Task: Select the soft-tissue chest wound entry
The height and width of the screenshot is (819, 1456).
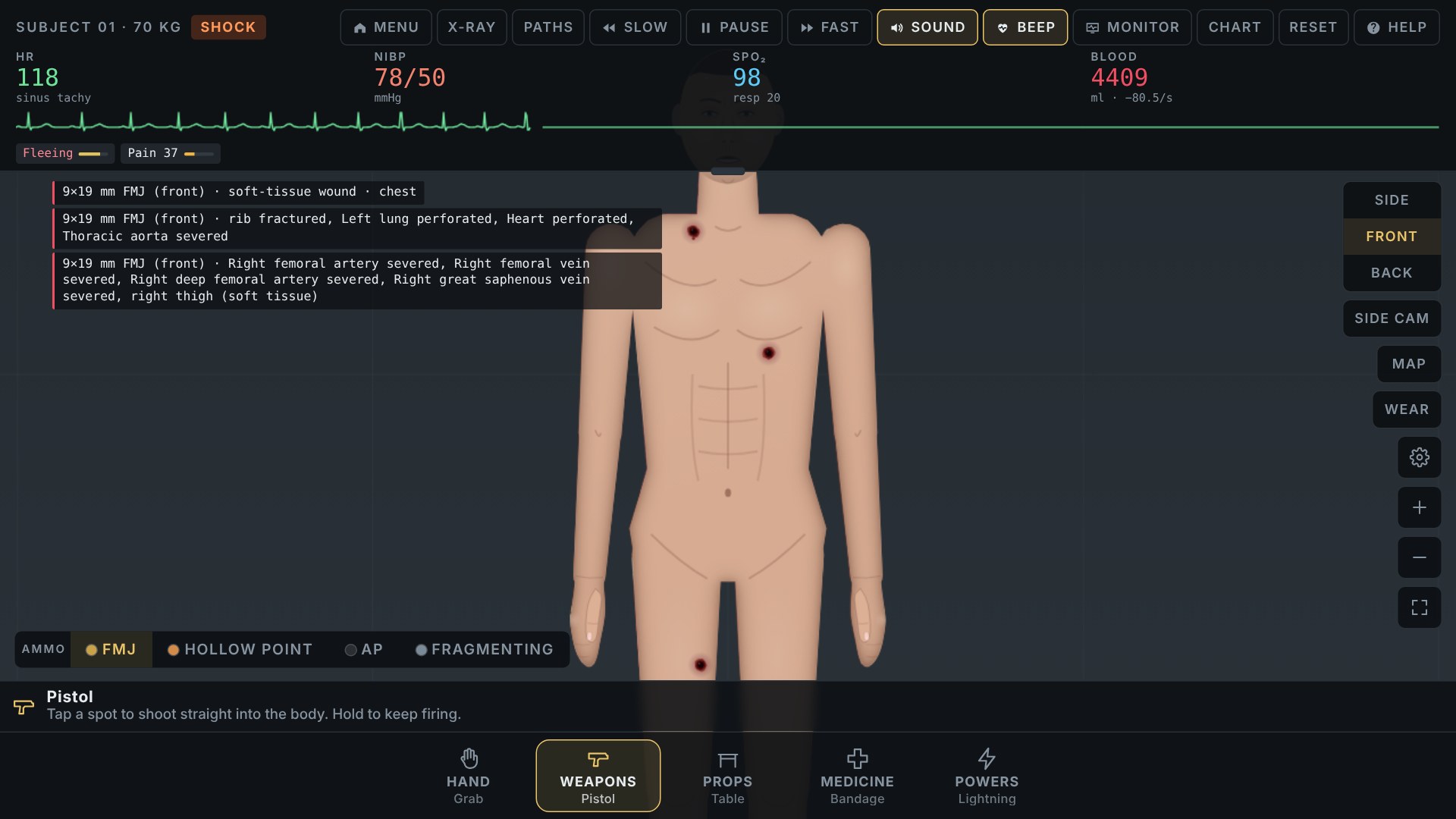Action: tap(238, 192)
